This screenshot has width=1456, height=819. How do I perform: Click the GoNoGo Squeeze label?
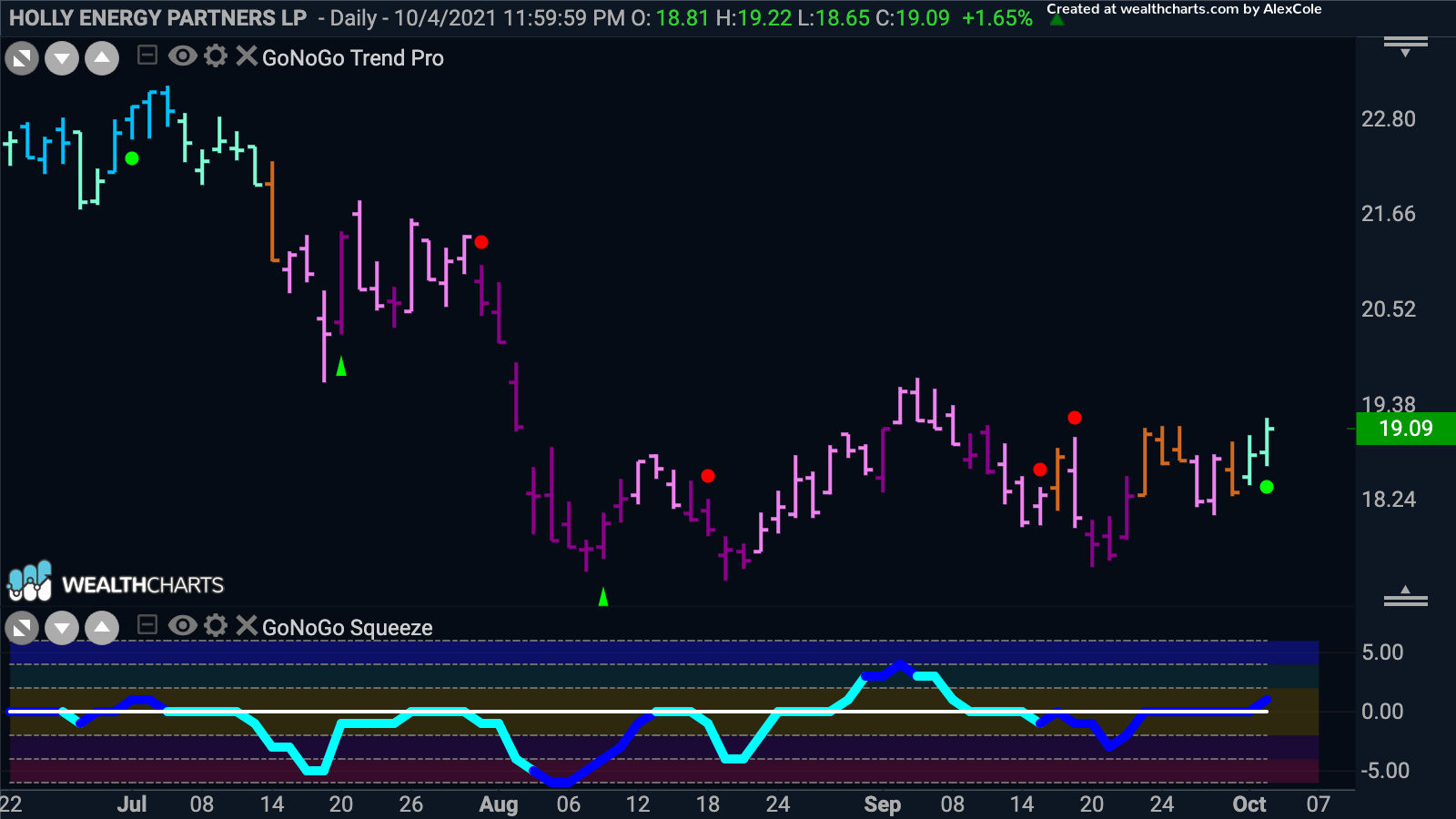pyautogui.click(x=348, y=628)
